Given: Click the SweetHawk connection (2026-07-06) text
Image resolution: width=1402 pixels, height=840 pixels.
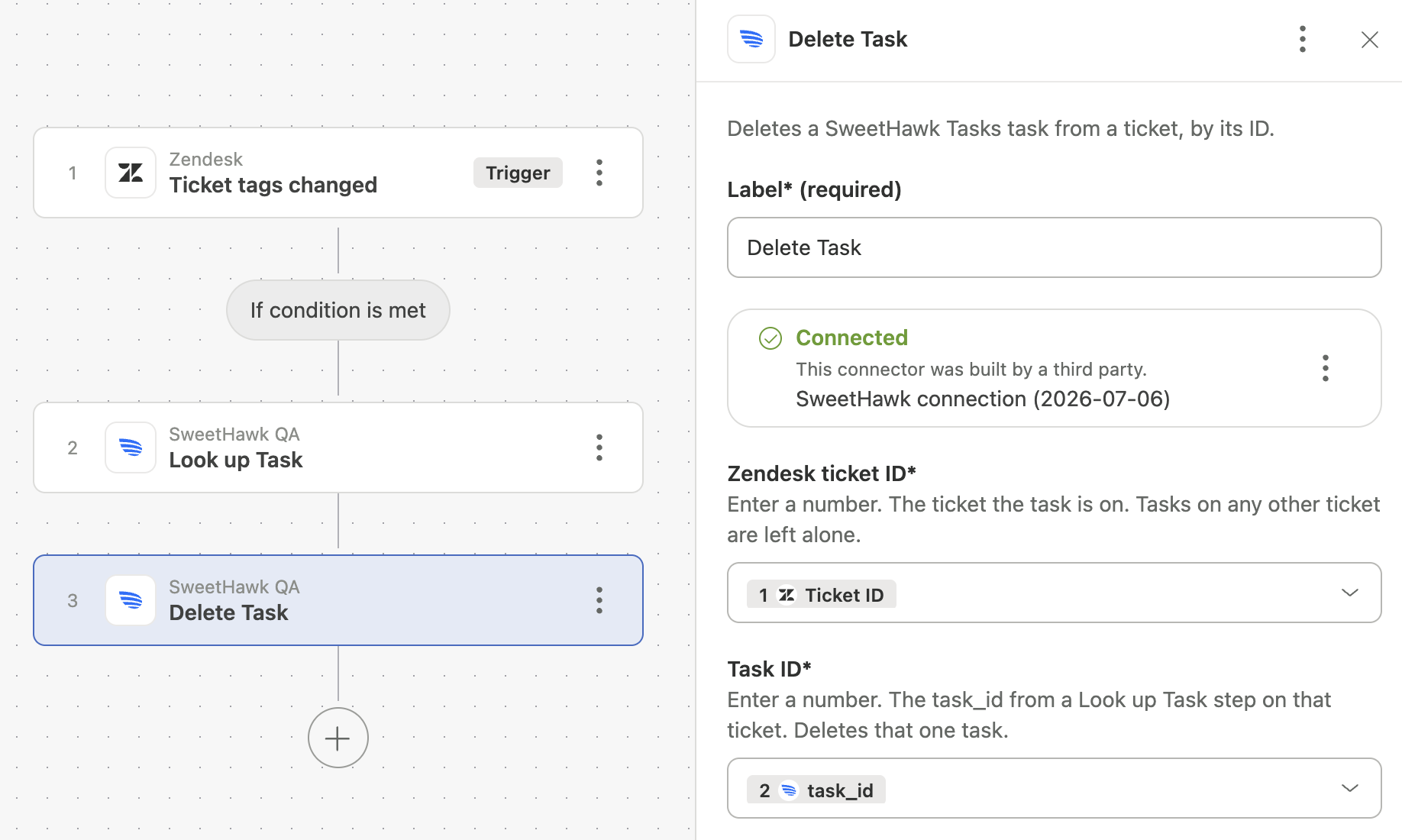Looking at the screenshot, I should click(983, 399).
